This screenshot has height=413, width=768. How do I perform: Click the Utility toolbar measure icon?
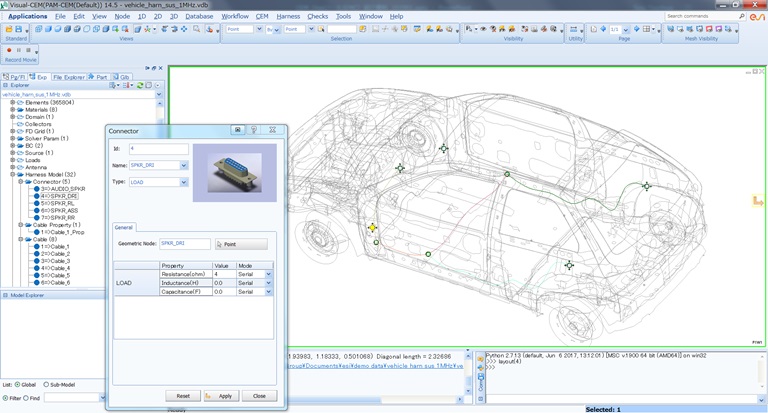(574, 29)
